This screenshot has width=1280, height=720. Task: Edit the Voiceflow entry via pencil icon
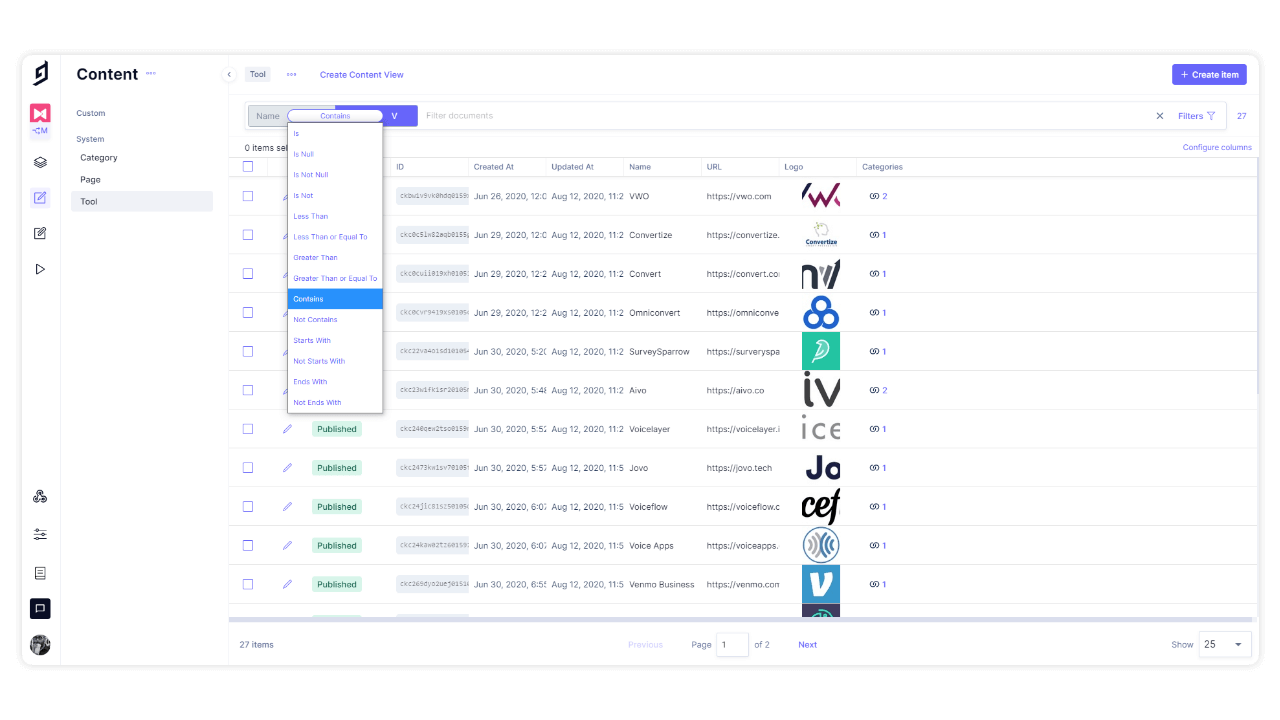pos(287,506)
